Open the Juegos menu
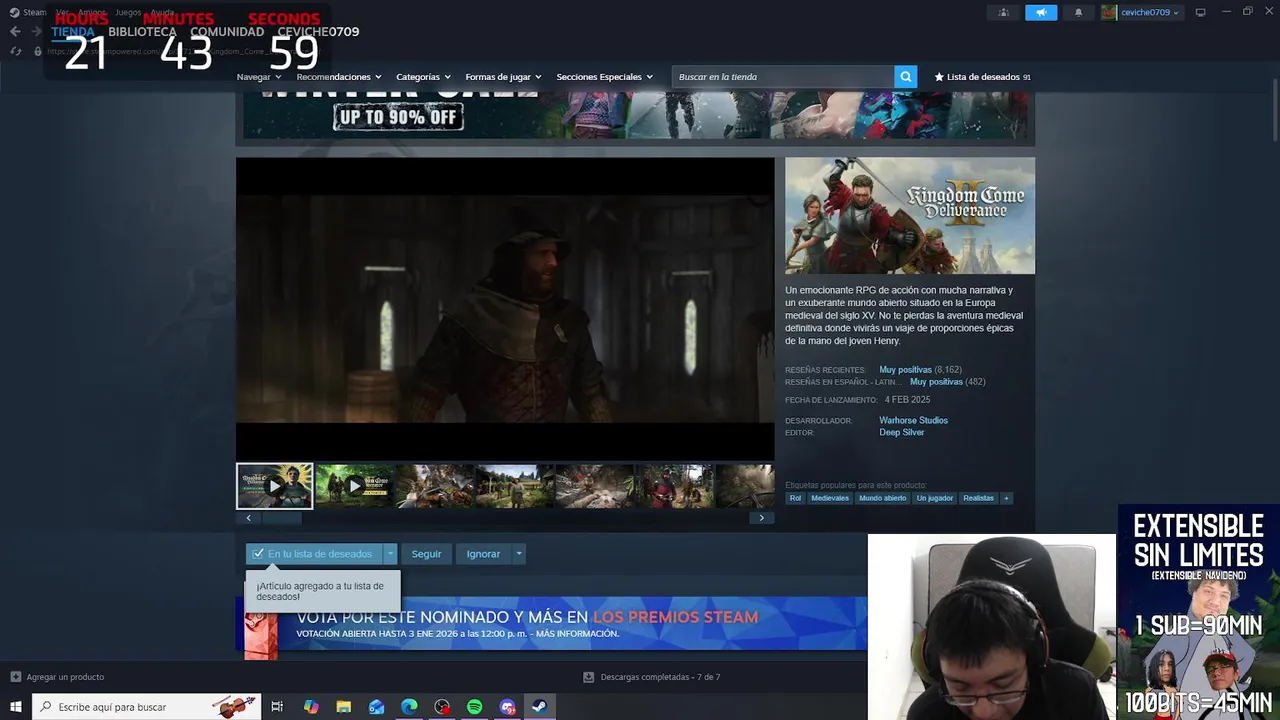 (128, 12)
